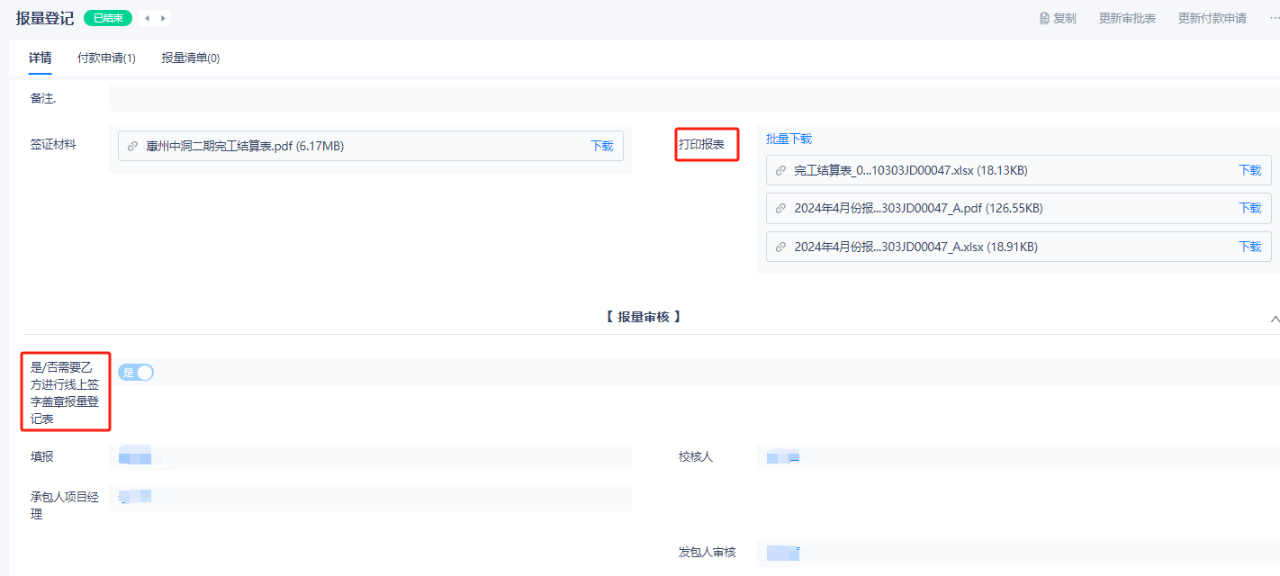Download the 2024年4月份报 xlsx (18.91KB)
The width and height of the screenshot is (1280, 576).
coord(1250,246)
